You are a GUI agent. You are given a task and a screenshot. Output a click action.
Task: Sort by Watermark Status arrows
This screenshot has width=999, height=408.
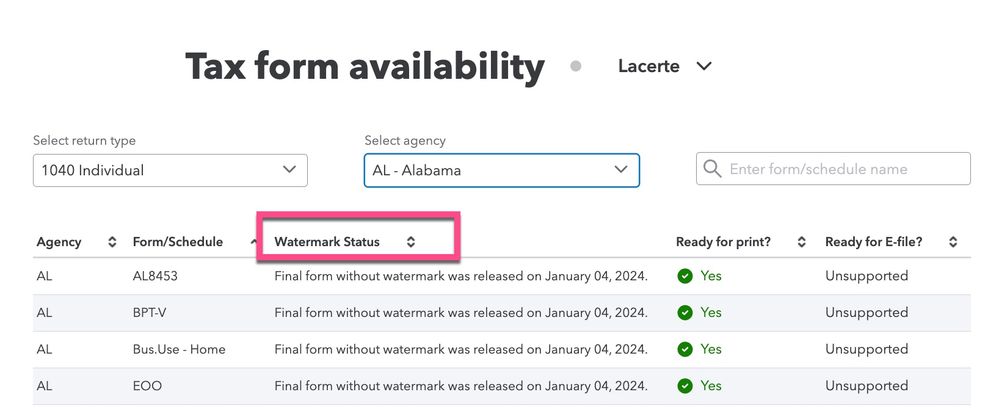(x=411, y=242)
